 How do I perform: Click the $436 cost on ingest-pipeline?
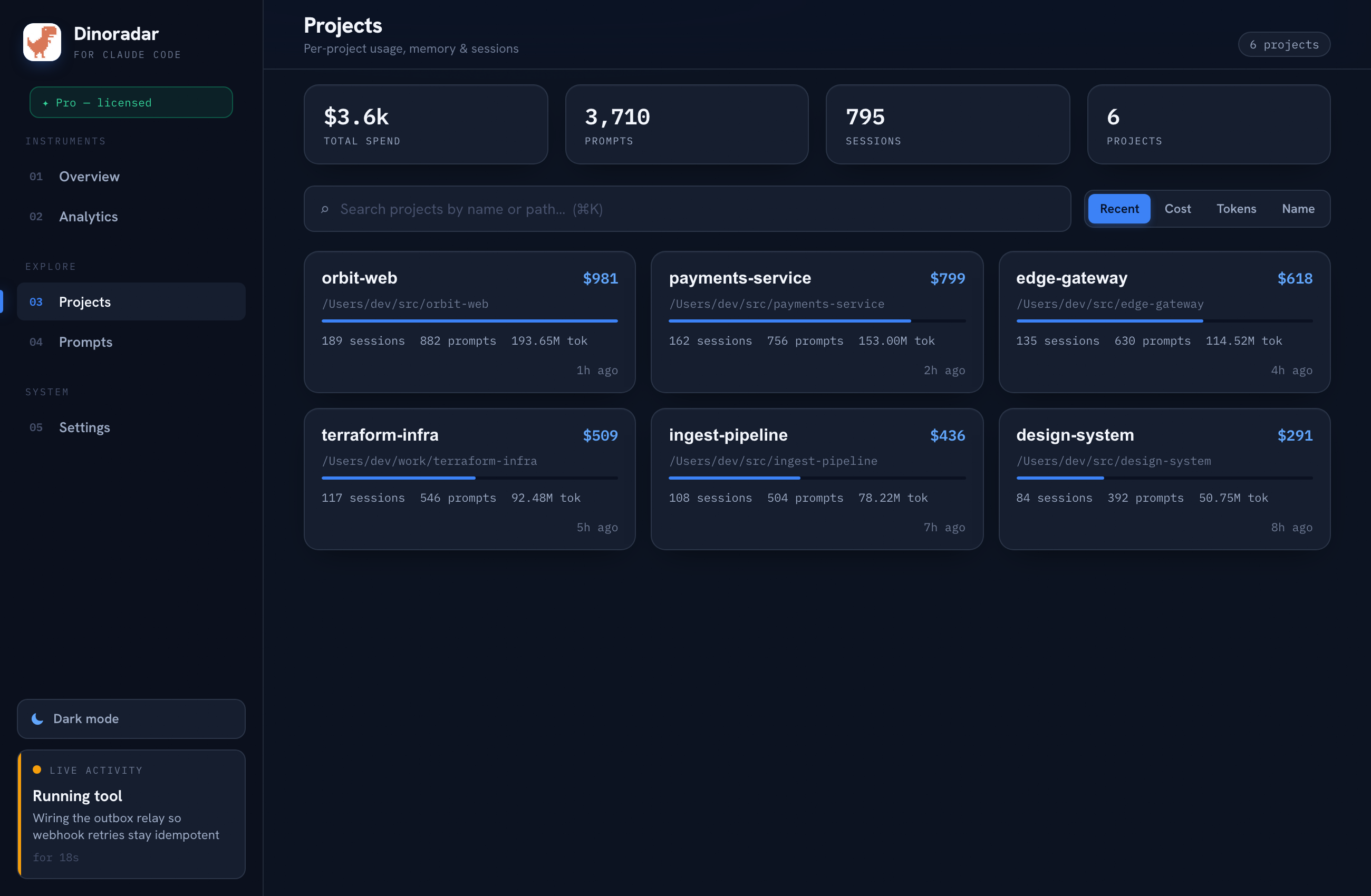click(948, 436)
